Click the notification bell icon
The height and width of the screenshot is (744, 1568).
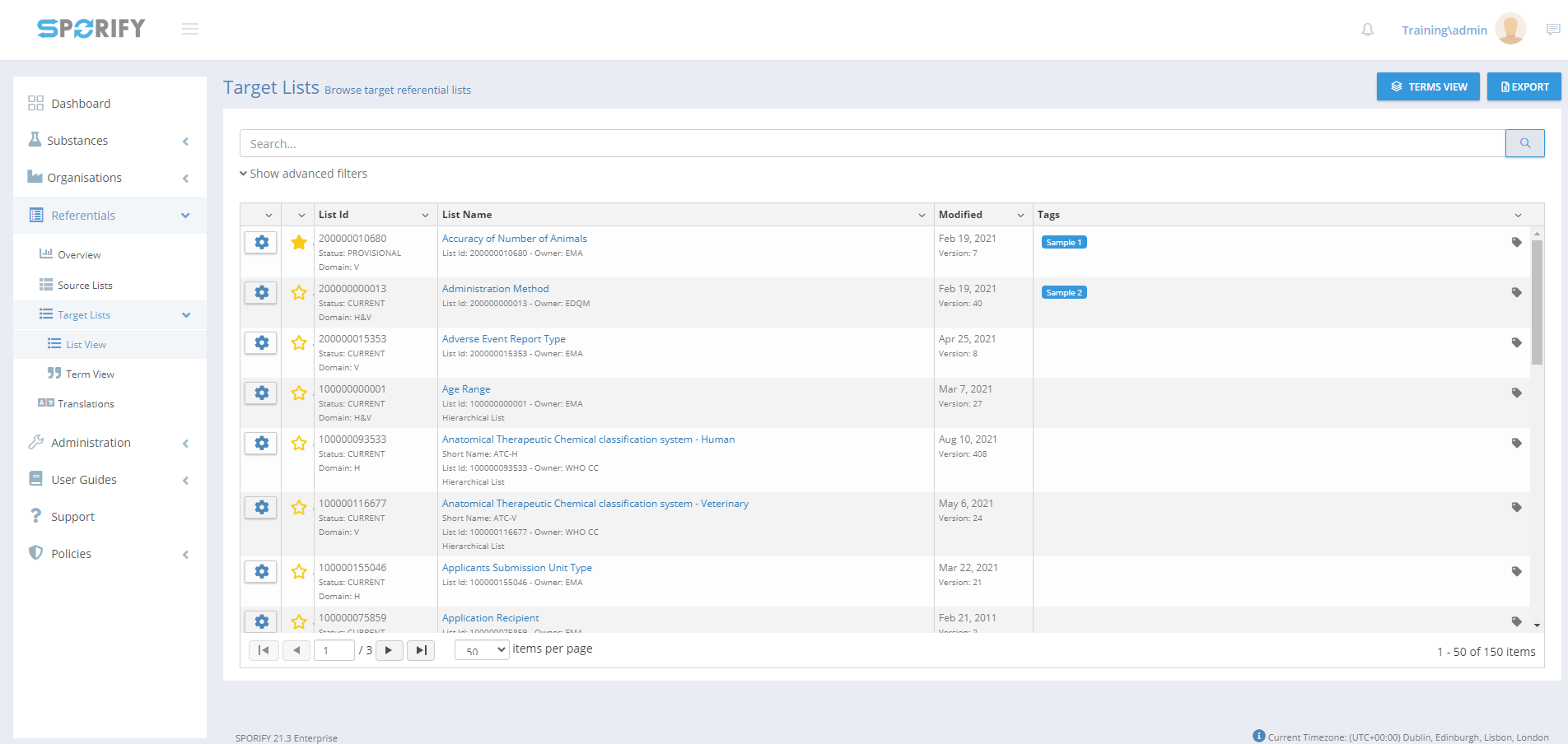[1367, 30]
